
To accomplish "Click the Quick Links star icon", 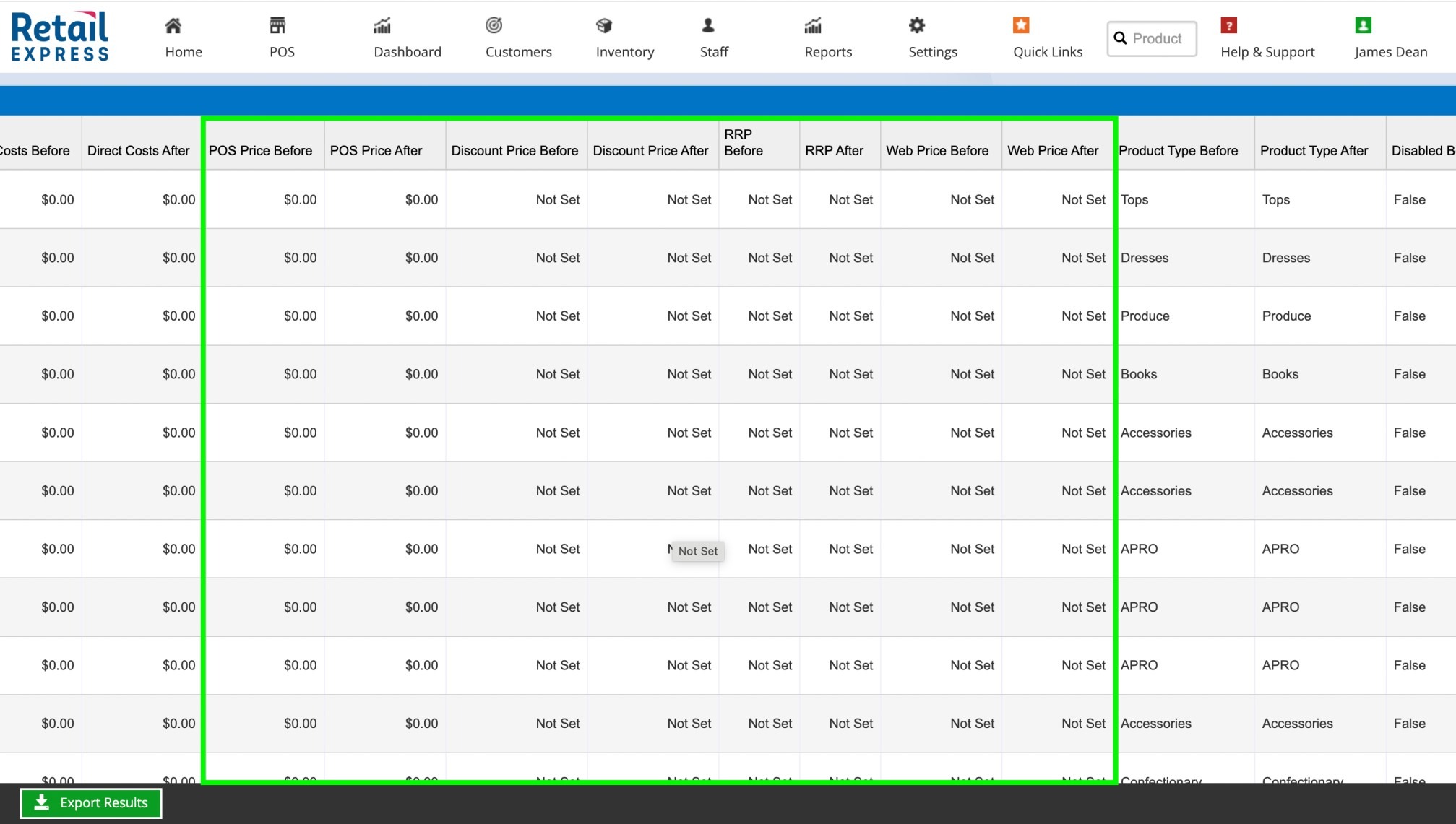I will coord(1020,26).
